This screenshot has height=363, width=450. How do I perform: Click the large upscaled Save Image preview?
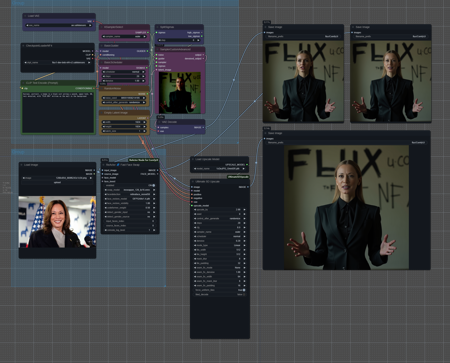346,207
